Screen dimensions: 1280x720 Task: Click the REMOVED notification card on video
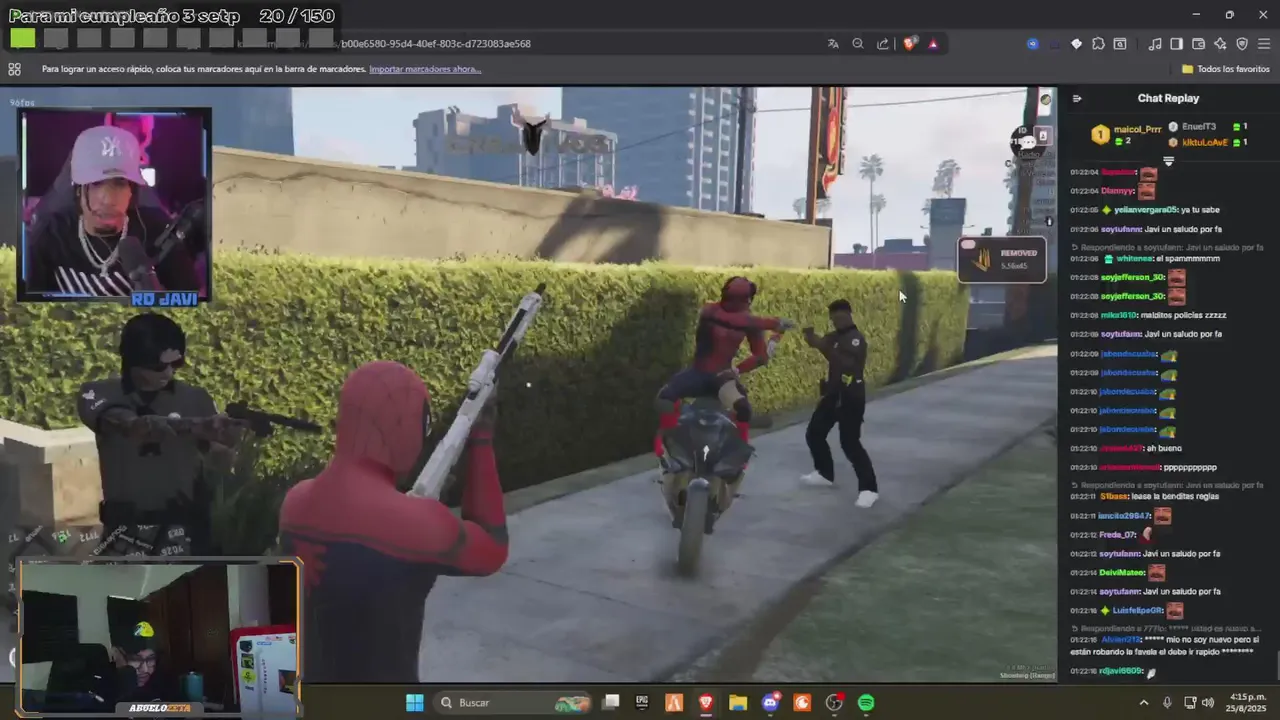(x=1002, y=259)
